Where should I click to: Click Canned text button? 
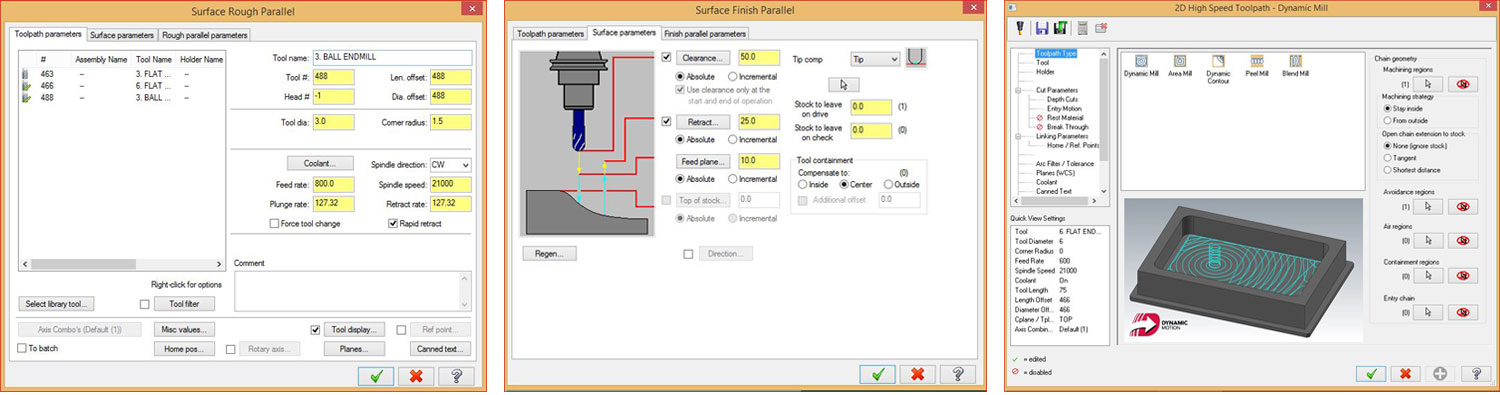440,349
